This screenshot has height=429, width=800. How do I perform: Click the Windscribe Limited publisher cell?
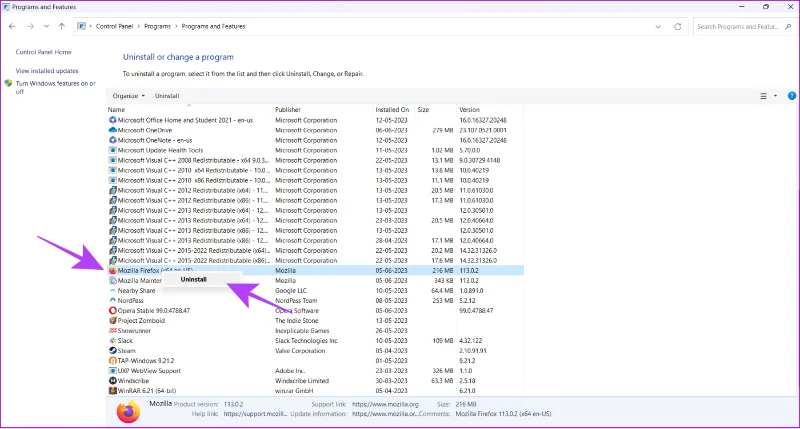[x=302, y=381]
